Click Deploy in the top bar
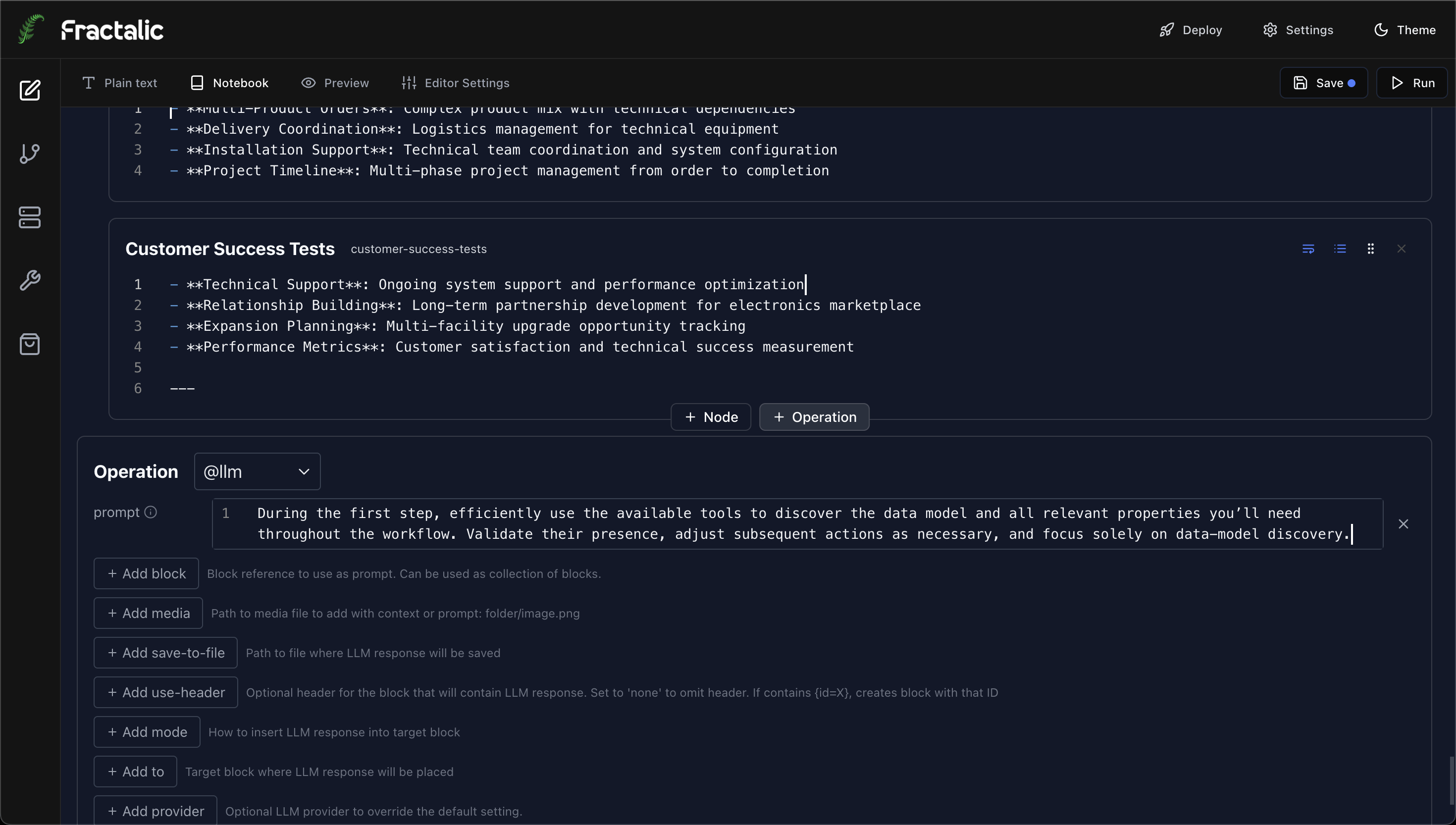 point(1191,30)
